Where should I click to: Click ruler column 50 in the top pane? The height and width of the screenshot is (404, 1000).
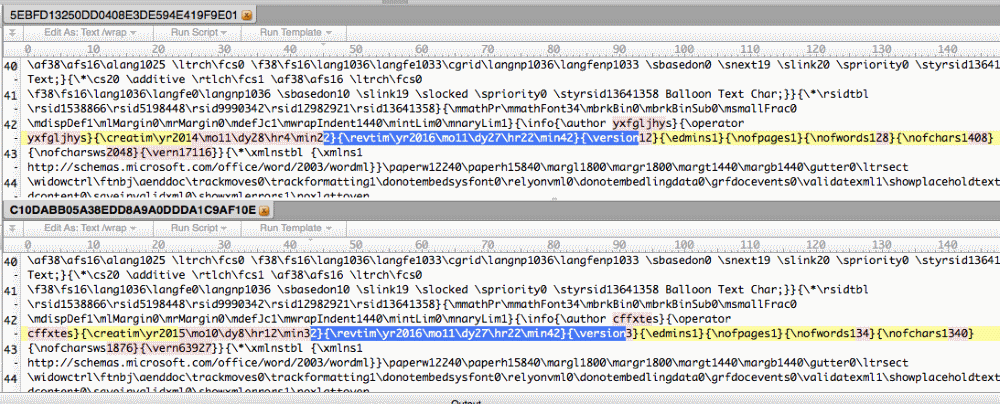[356, 49]
